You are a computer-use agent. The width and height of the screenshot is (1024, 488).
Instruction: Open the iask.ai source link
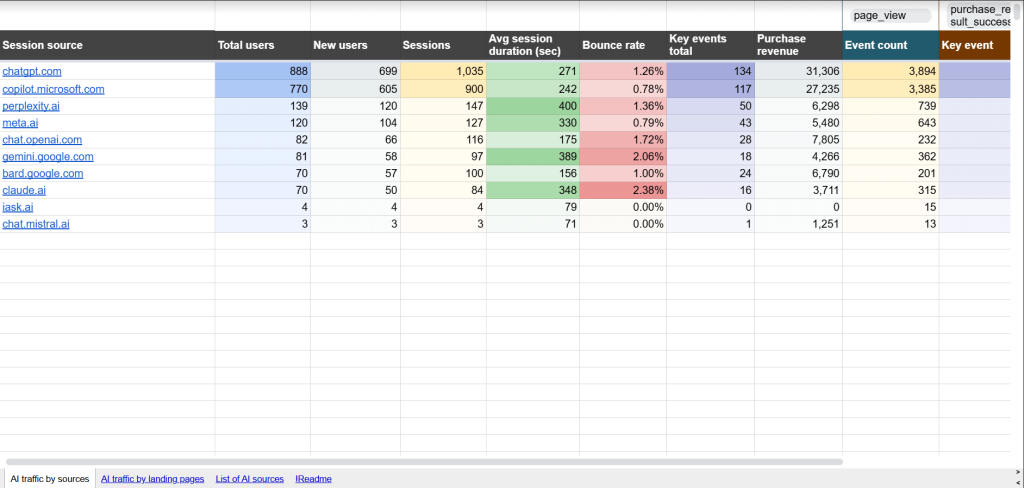tap(18, 208)
